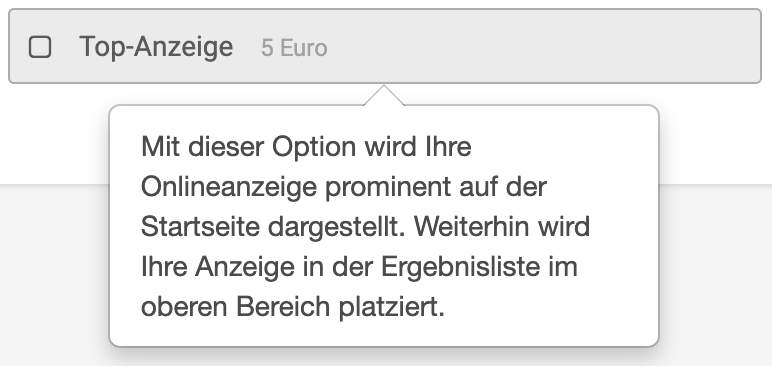Click the word 'platziert.' at the tooltip end
This screenshot has height=366, width=772.
(391, 307)
